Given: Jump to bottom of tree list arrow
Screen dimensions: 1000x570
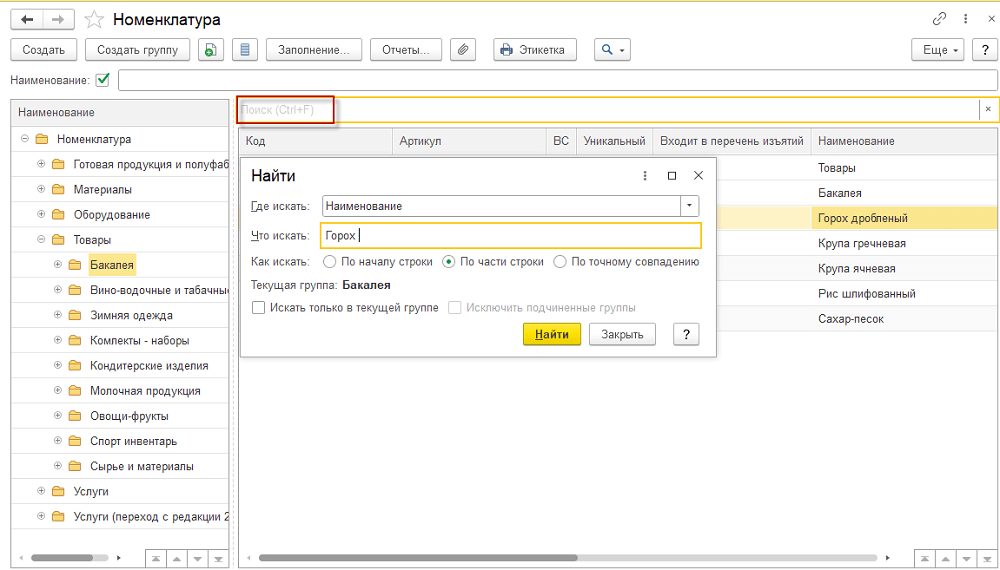Looking at the screenshot, I should pos(218,559).
